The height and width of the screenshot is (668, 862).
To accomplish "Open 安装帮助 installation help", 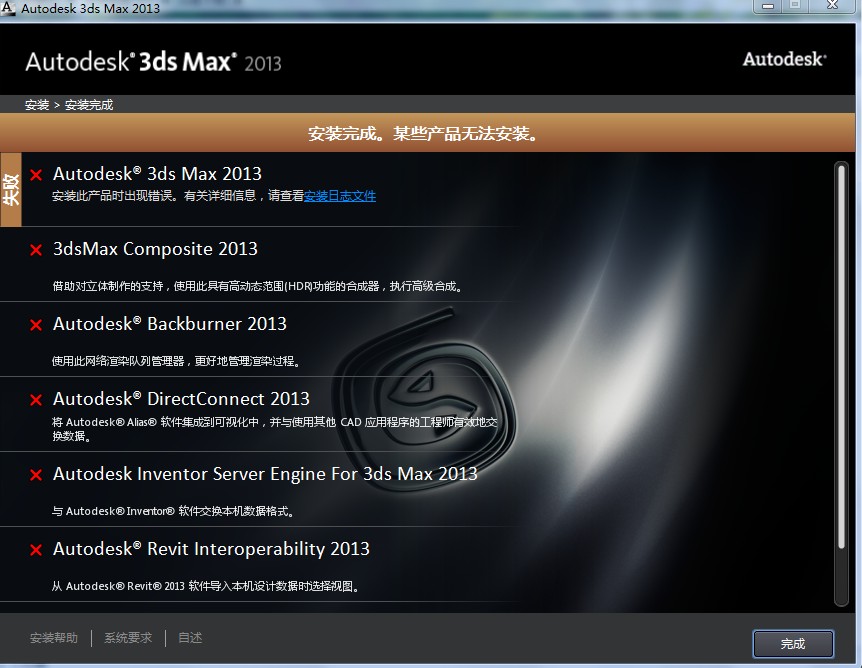I will click(54, 638).
